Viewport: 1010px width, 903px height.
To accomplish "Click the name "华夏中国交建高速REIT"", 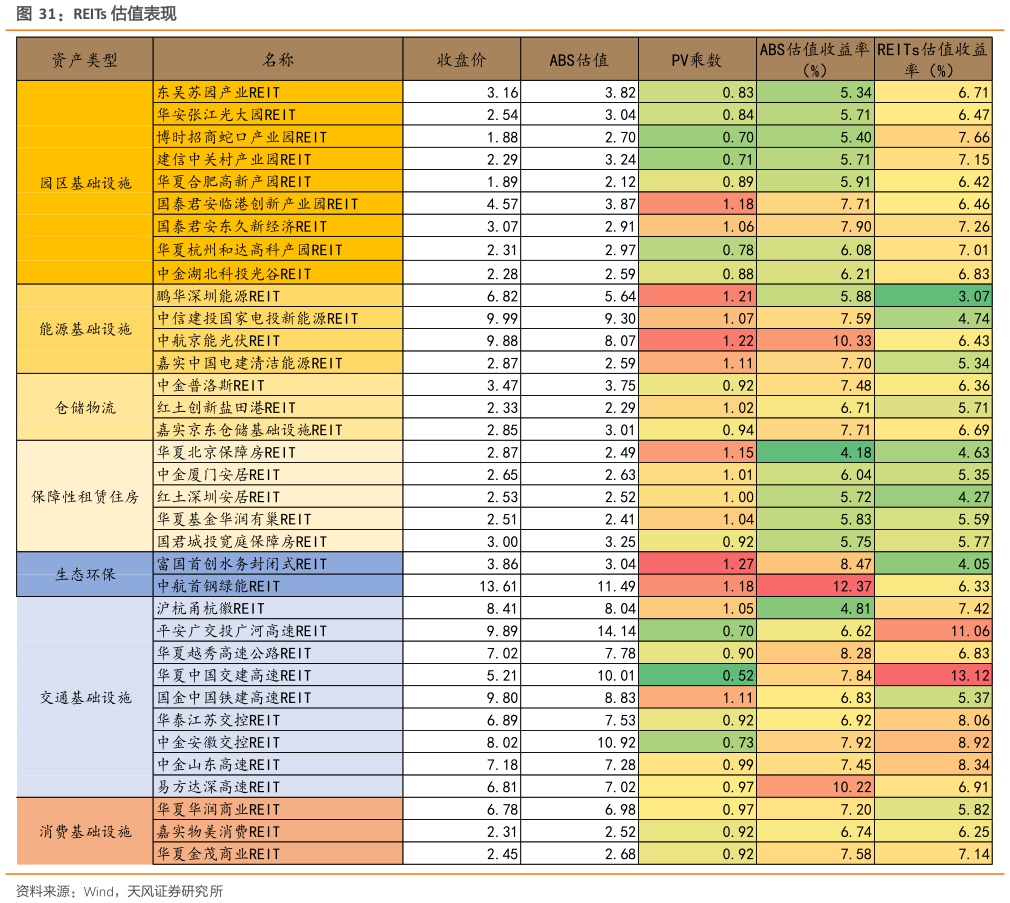I will pos(234,676).
